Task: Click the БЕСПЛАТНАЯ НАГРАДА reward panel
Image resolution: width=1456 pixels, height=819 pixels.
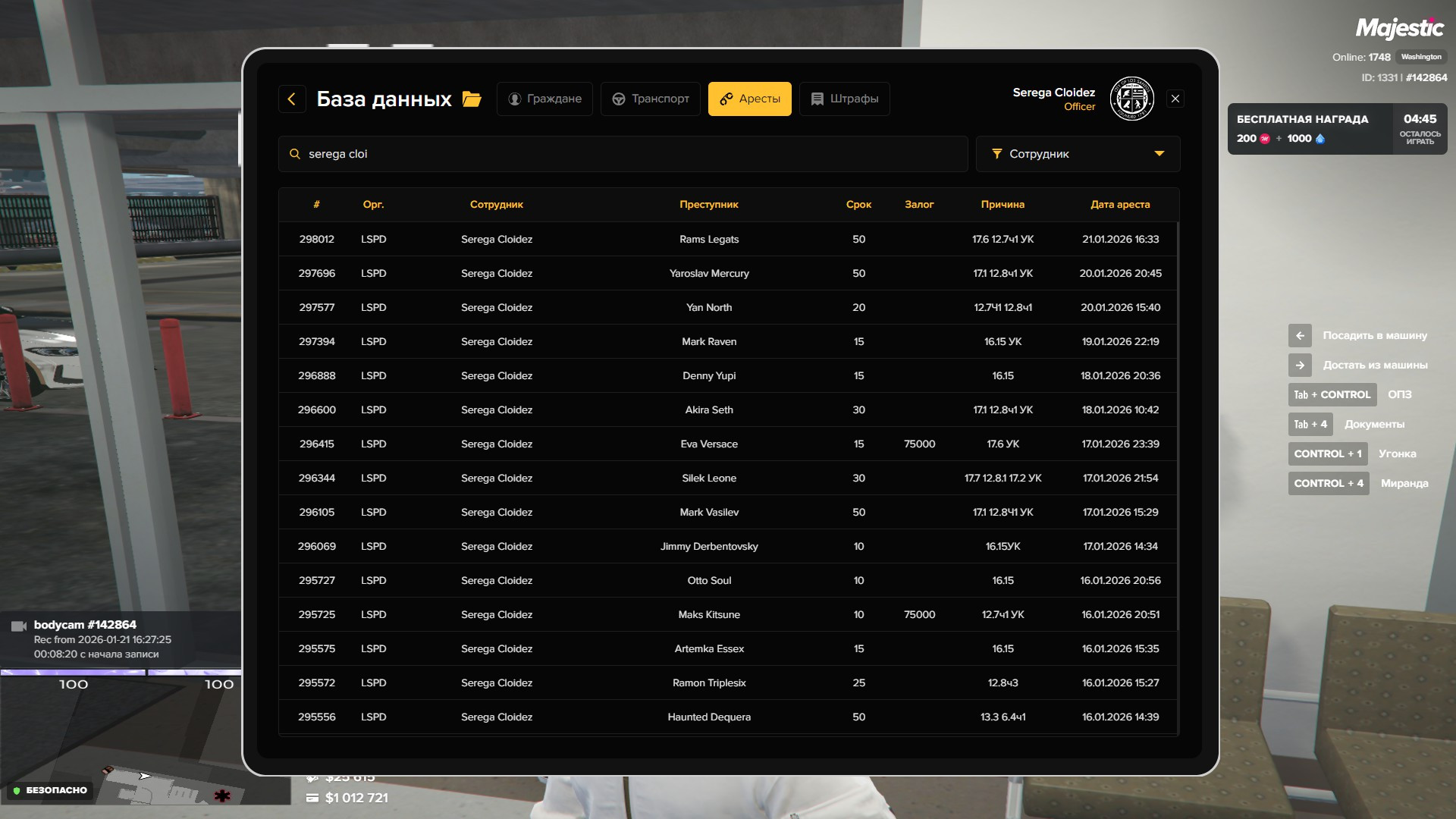Action: [1310, 129]
